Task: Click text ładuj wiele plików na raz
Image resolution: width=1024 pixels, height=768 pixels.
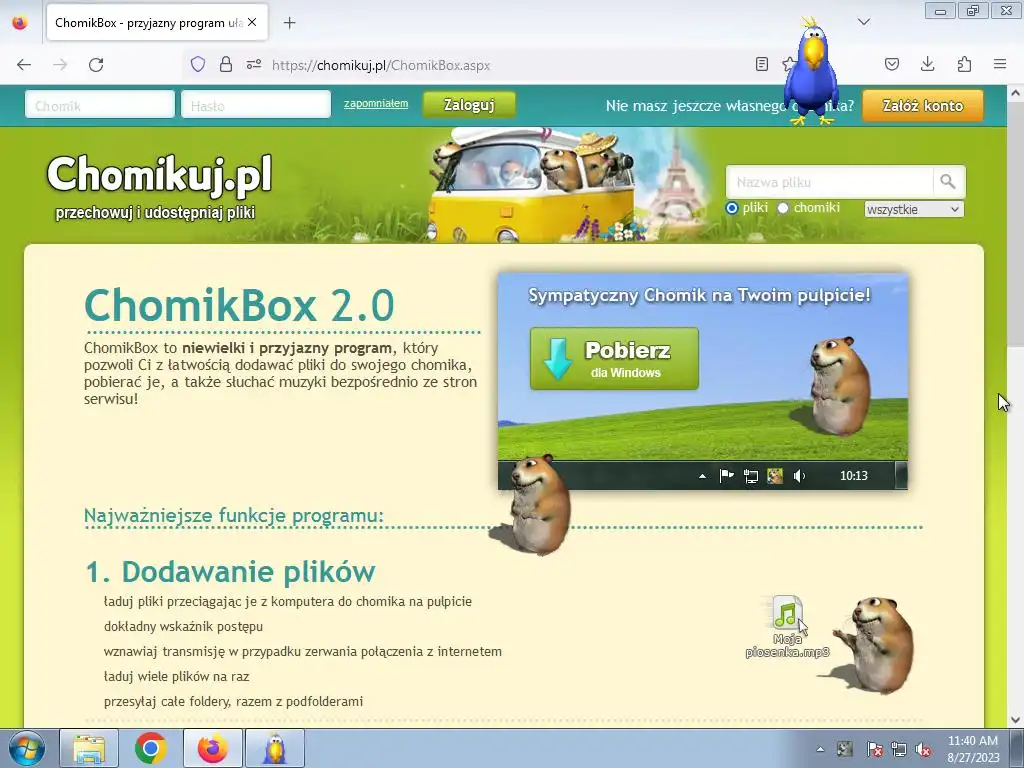Action: coord(176,677)
